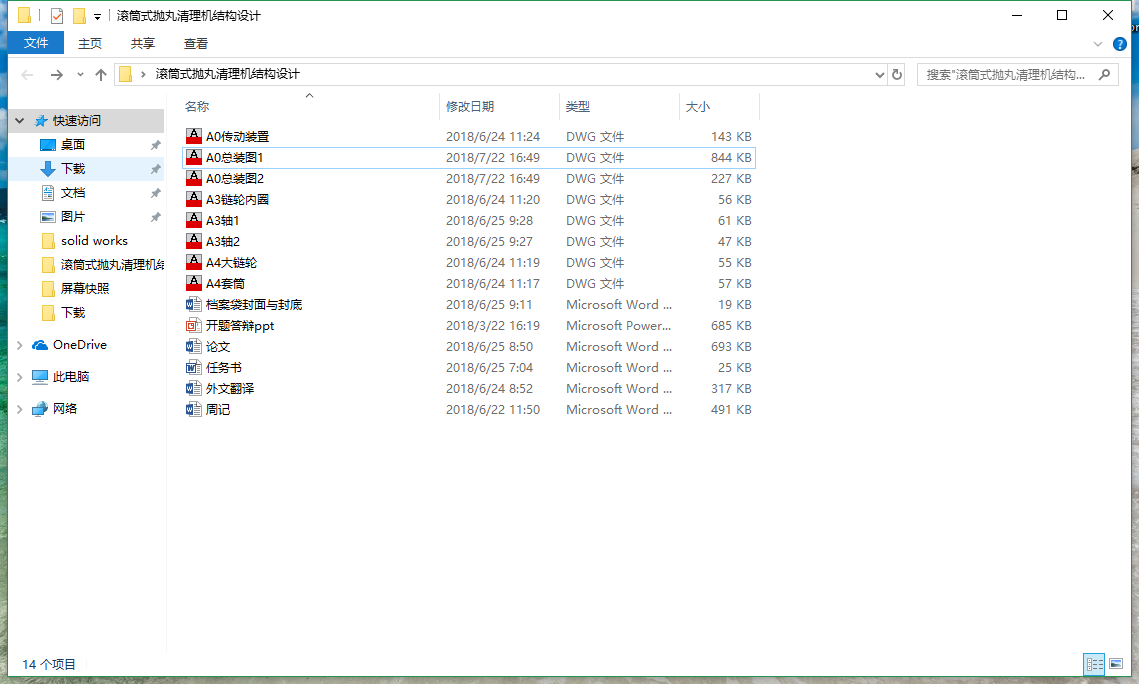Switch to large icons view layout

tap(1116, 663)
